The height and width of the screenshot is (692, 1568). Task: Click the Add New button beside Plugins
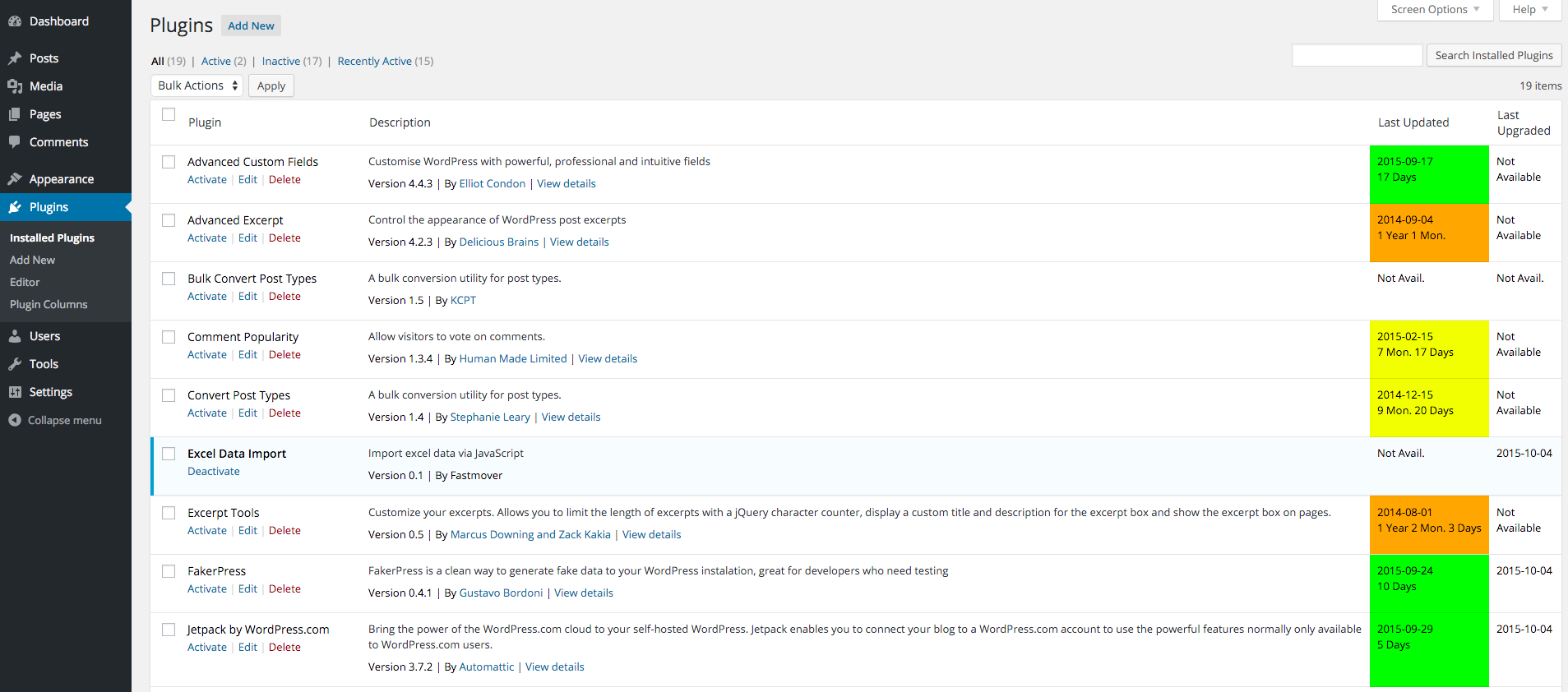(251, 25)
